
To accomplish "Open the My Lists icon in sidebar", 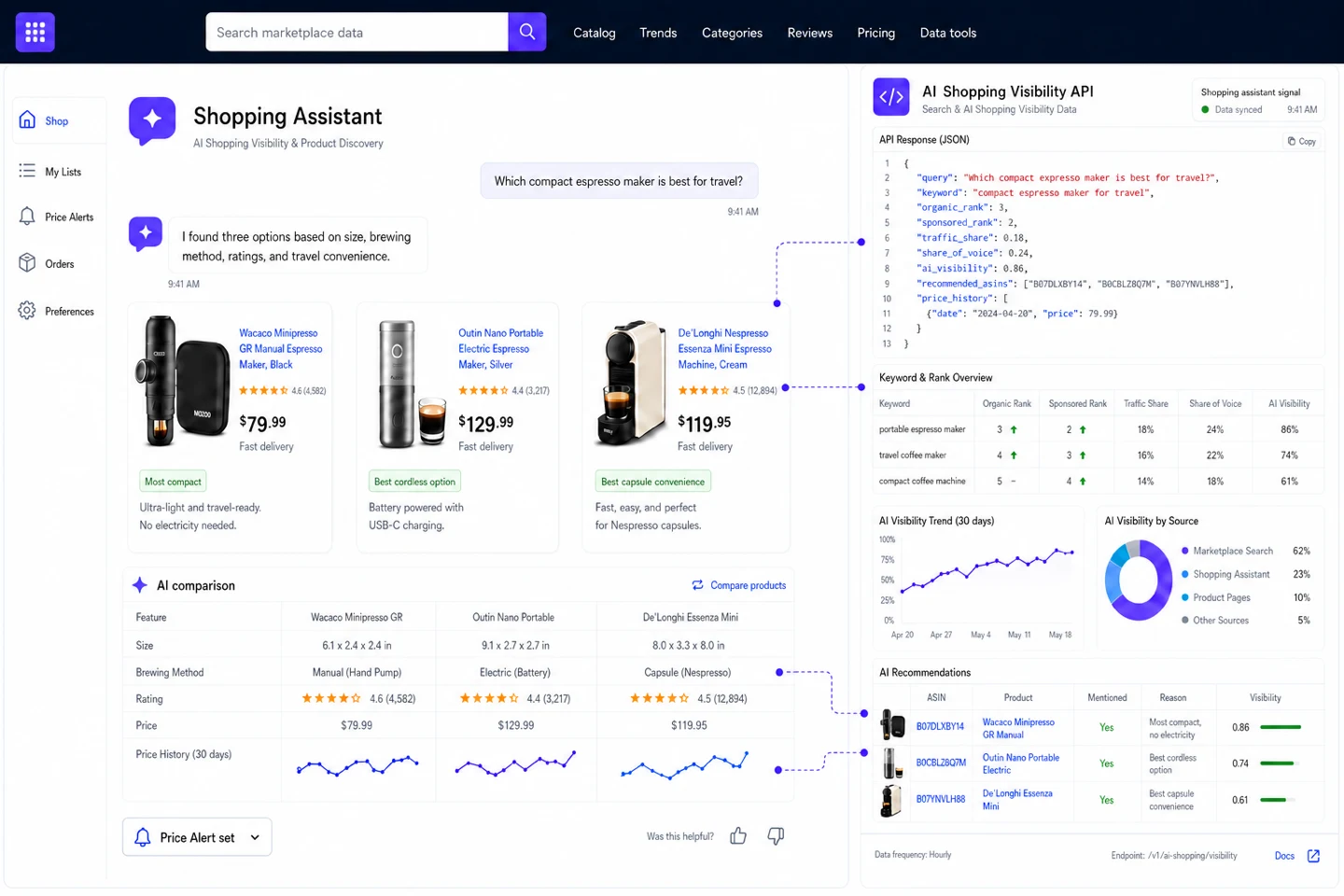I will coord(27,171).
